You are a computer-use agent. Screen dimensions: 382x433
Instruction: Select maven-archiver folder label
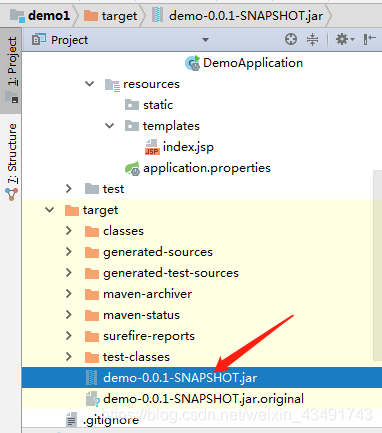tap(148, 294)
